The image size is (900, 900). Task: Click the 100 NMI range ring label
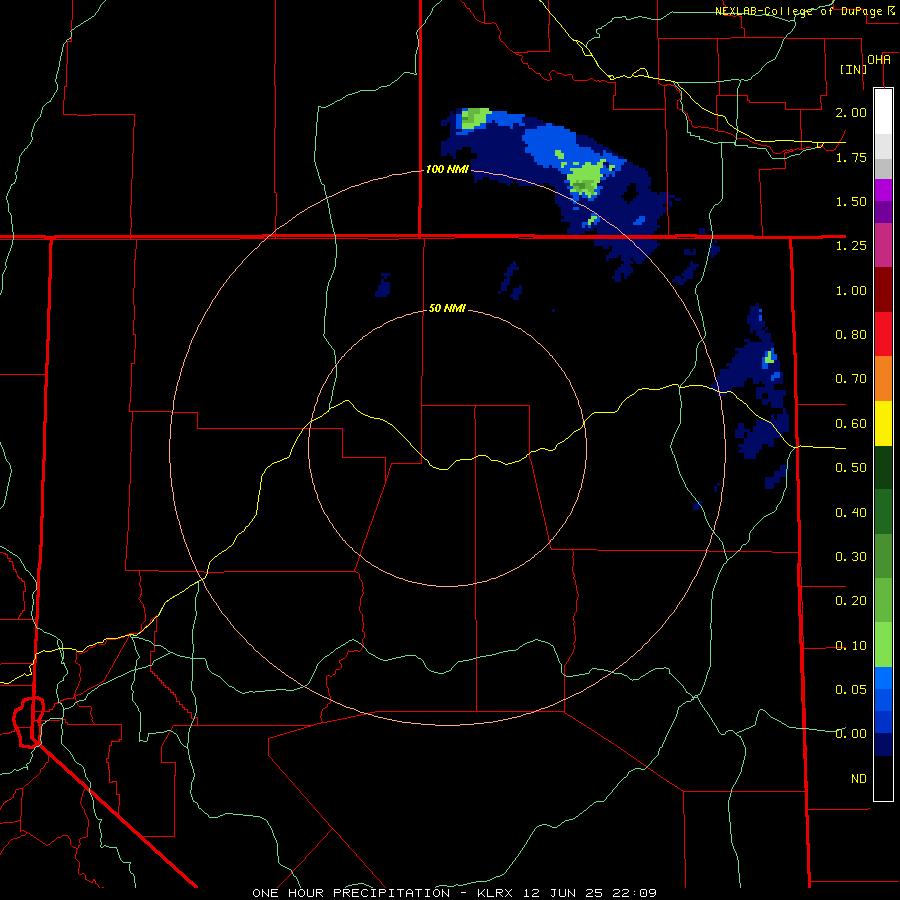(447, 169)
